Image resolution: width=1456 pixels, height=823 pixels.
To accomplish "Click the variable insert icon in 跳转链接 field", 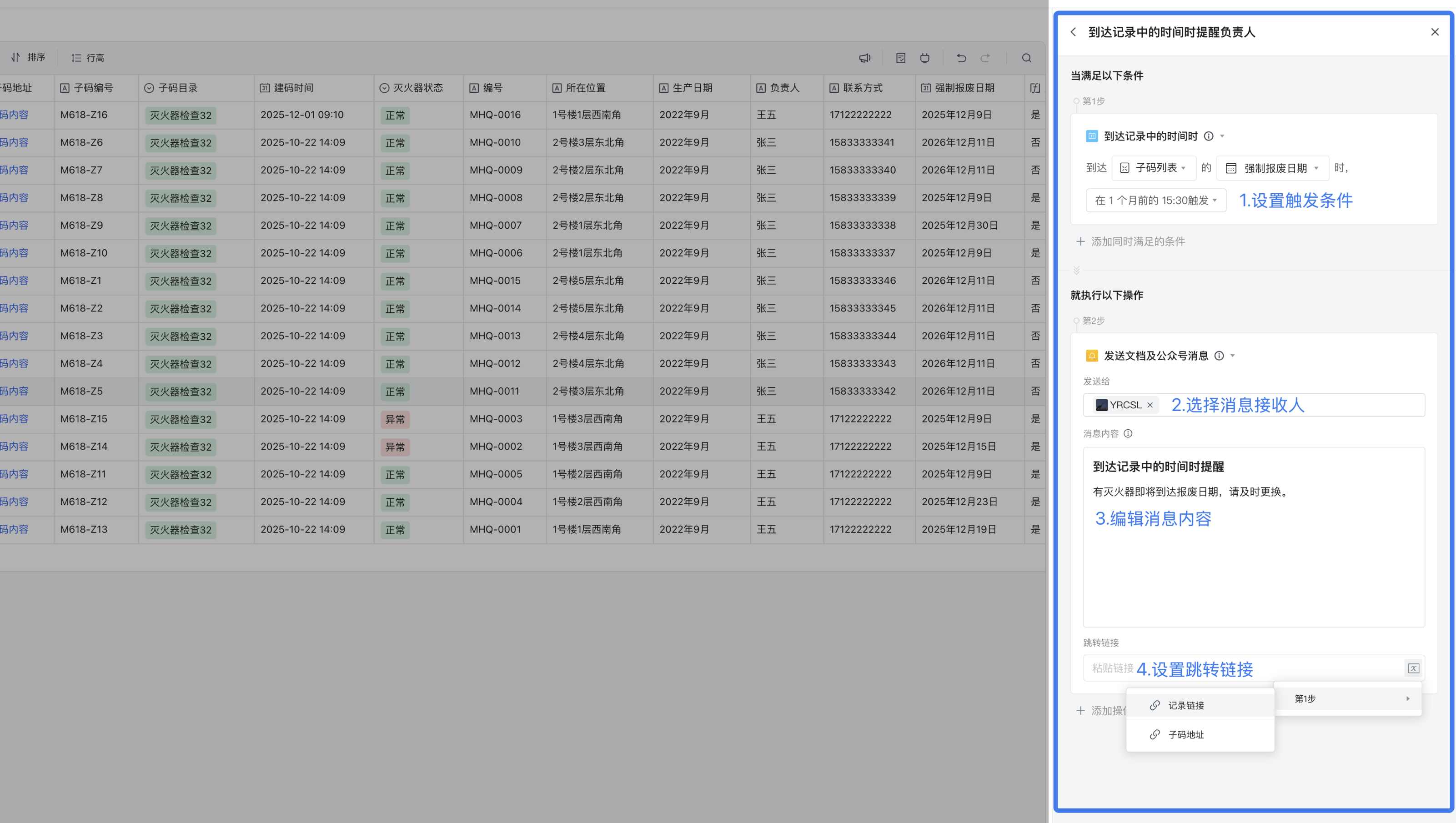I will 1413,668.
